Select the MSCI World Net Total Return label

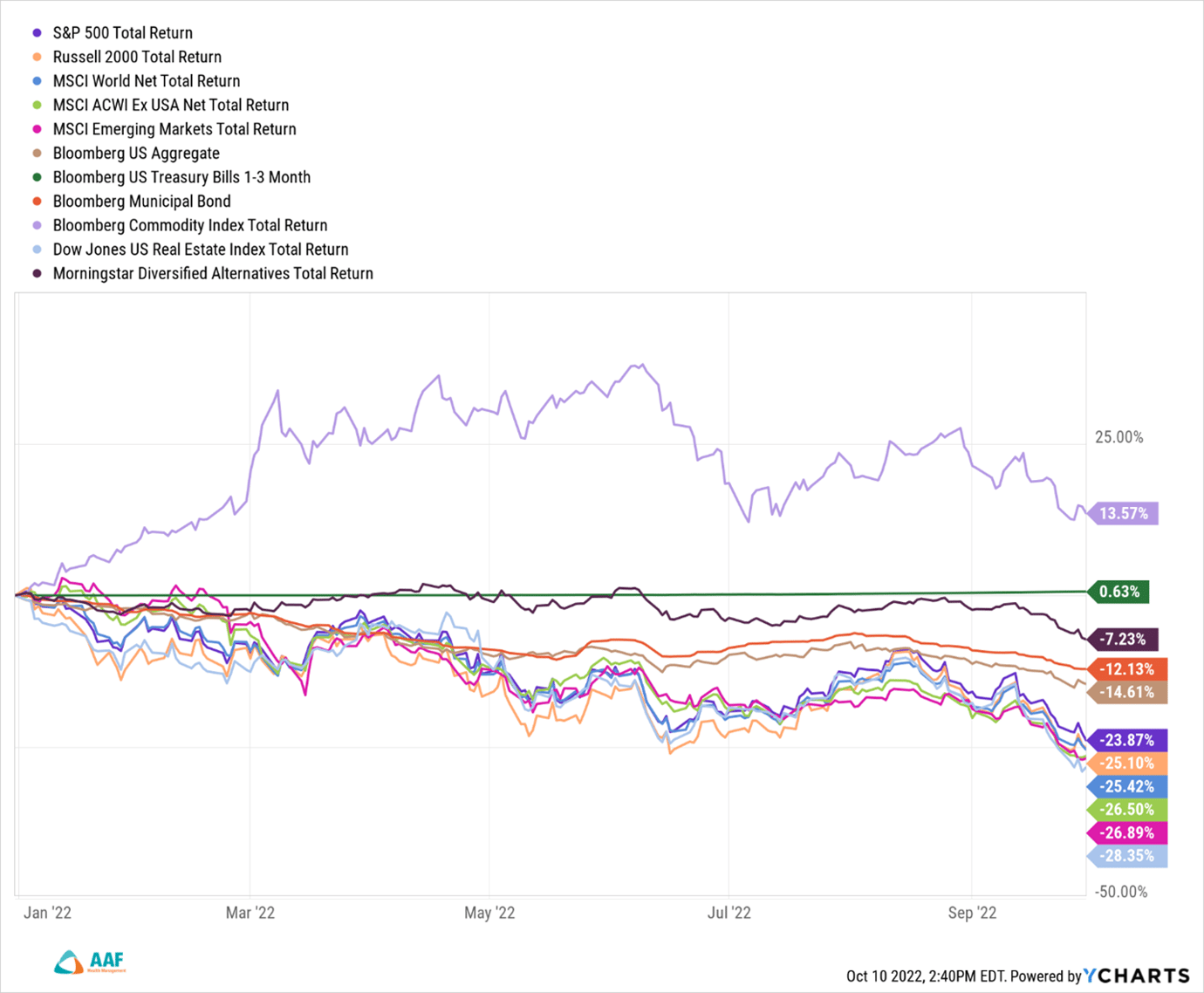pos(146,81)
